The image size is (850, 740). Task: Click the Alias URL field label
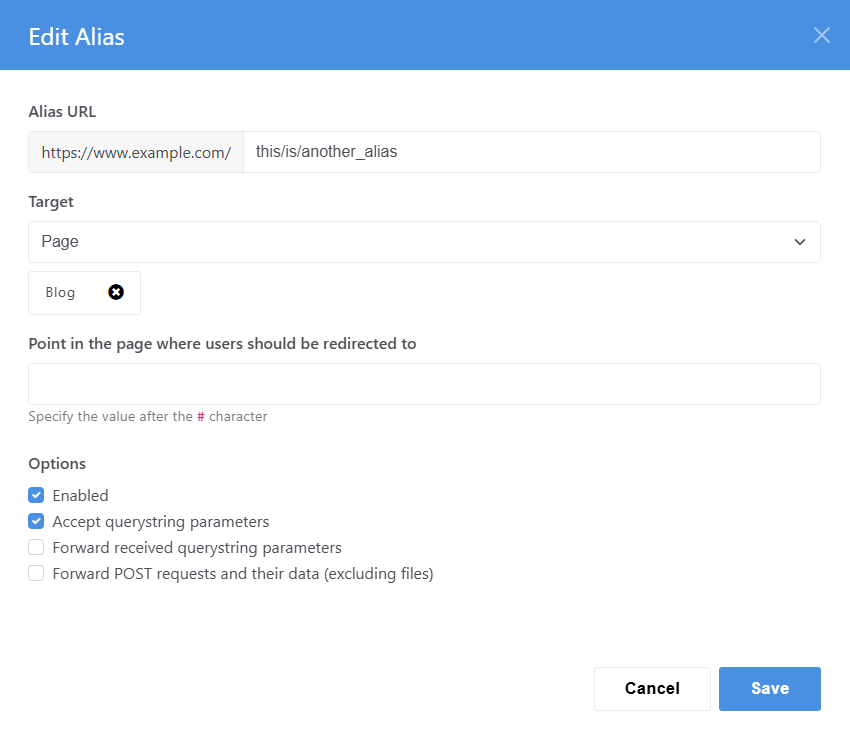[x=62, y=112]
